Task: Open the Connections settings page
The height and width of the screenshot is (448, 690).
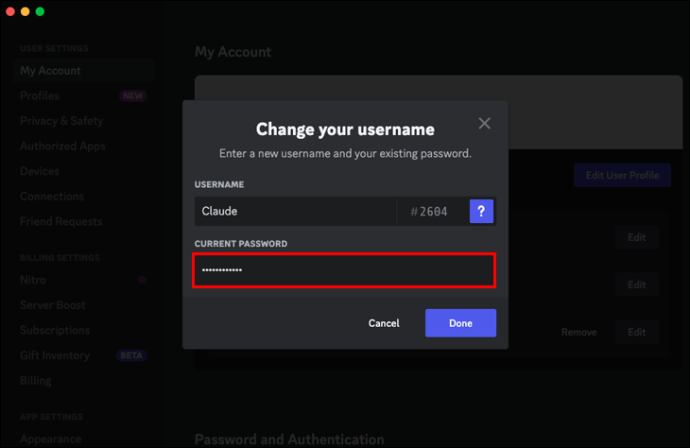Action: tap(52, 196)
